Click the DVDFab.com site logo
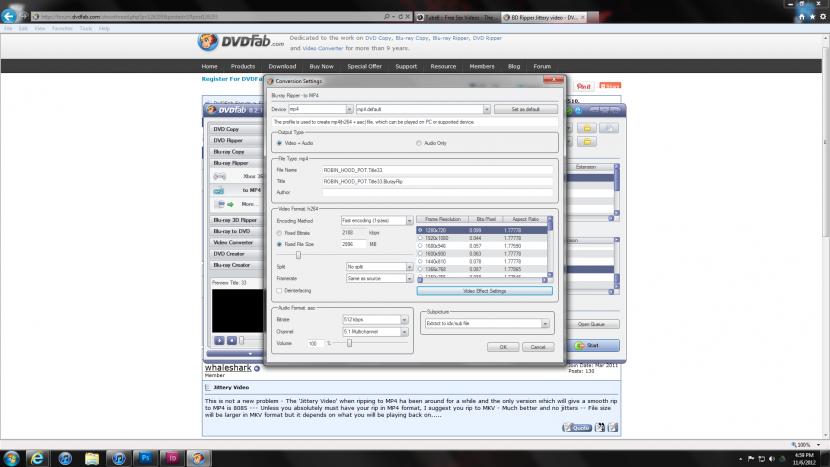This screenshot has height=467, width=830. [241, 41]
